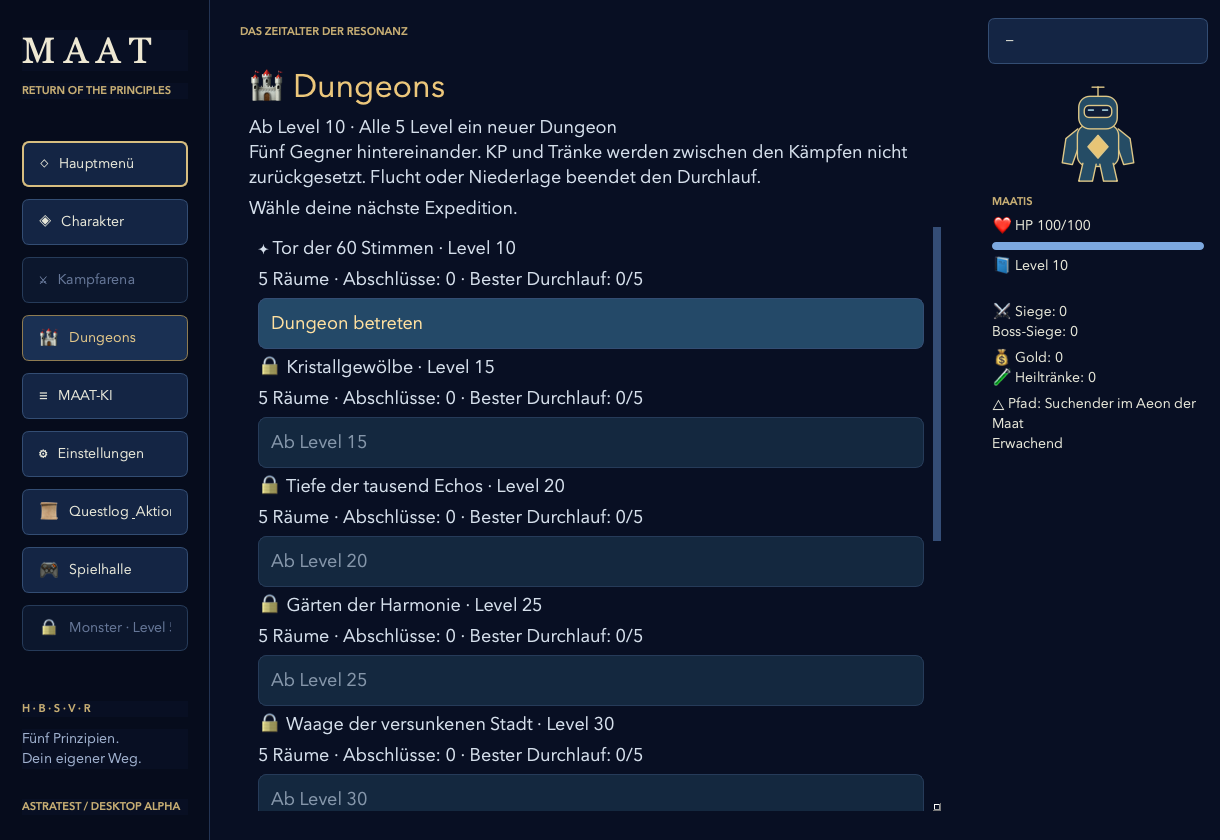Click the 'Tiefe der tausend Echos · Level 20' title
This screenshot has width=1220, height=840.
425,486
